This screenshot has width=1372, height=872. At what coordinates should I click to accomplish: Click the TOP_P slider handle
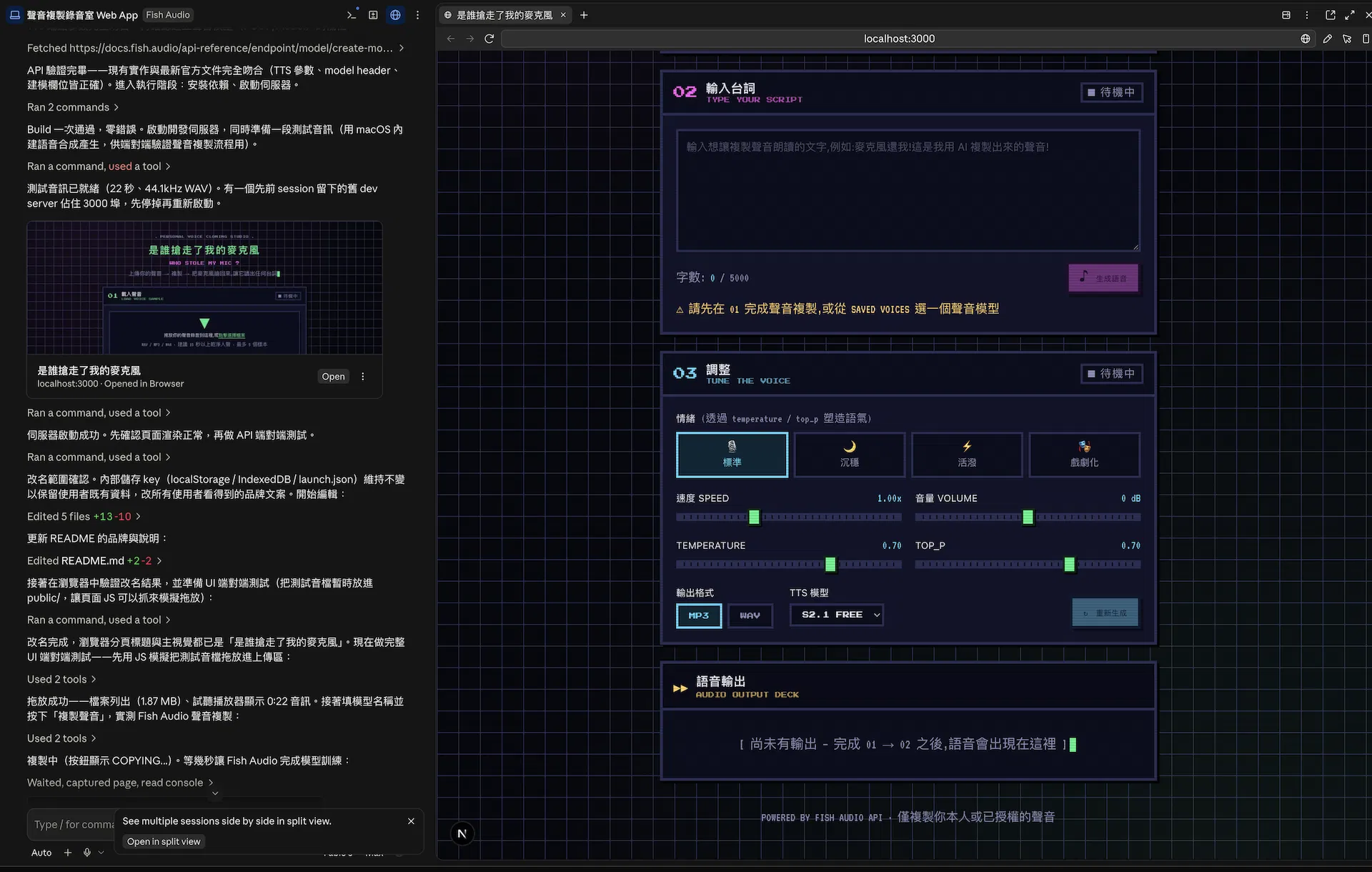[x=1069, y=564]
